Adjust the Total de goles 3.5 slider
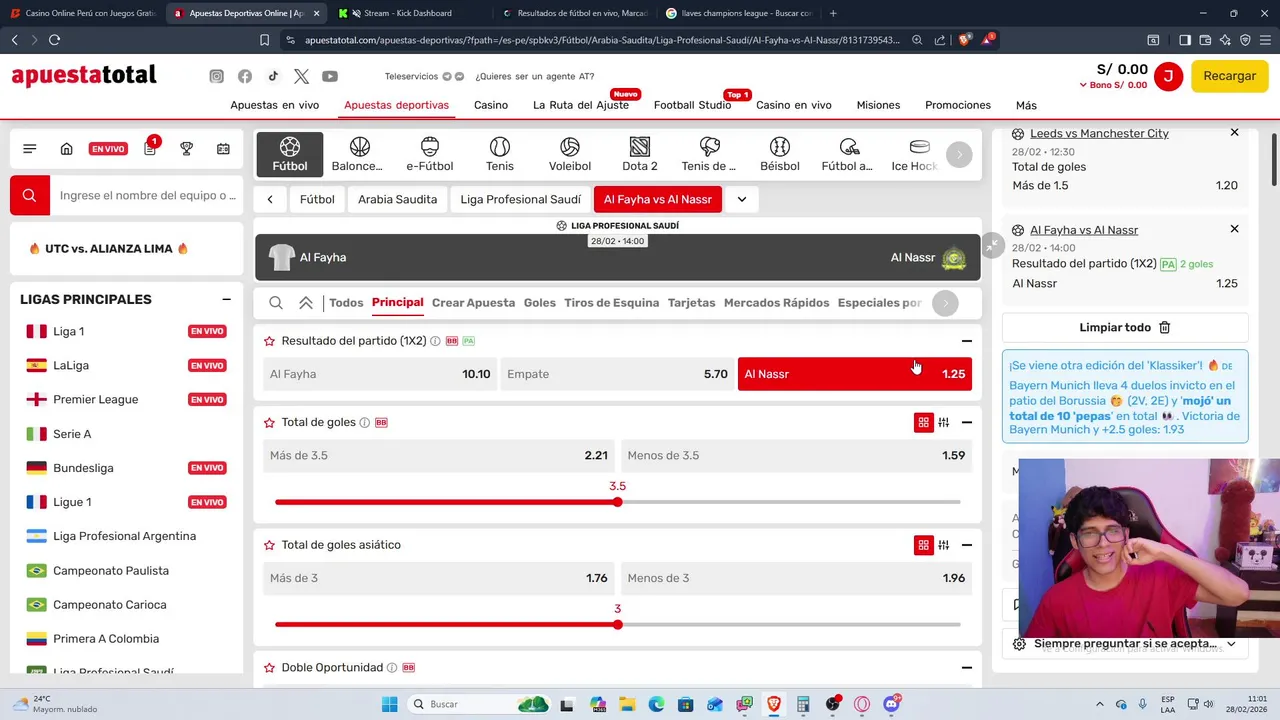The height and width of the screenshot is (720, 1280). point(618,502)
